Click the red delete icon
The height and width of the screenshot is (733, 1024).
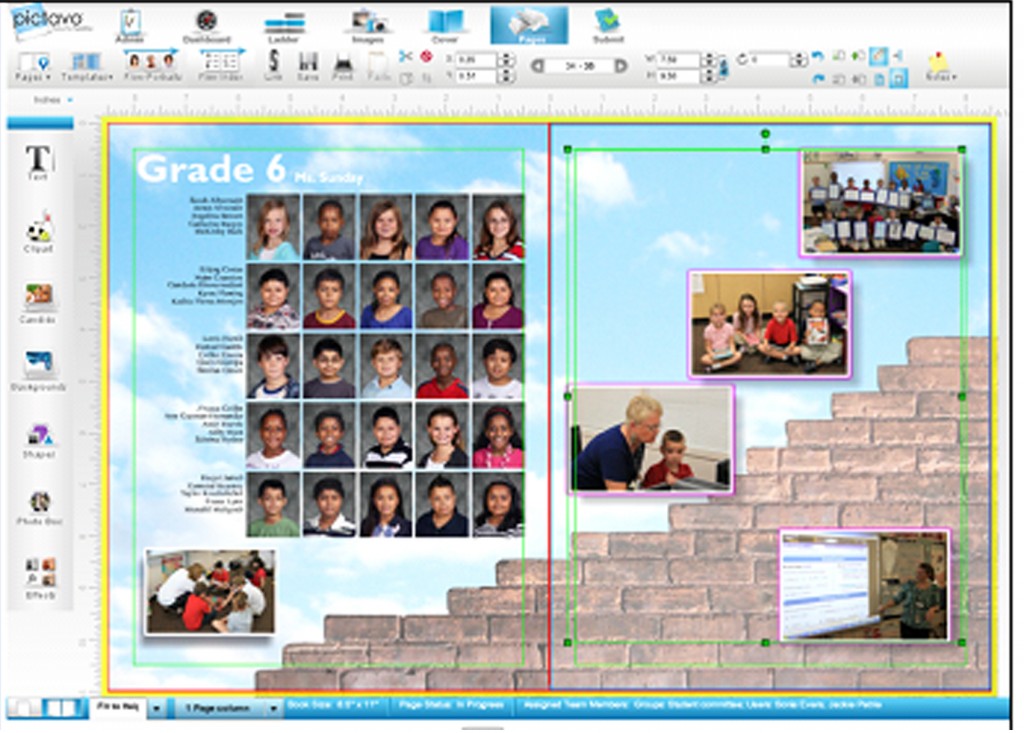(x=426, y=57)
